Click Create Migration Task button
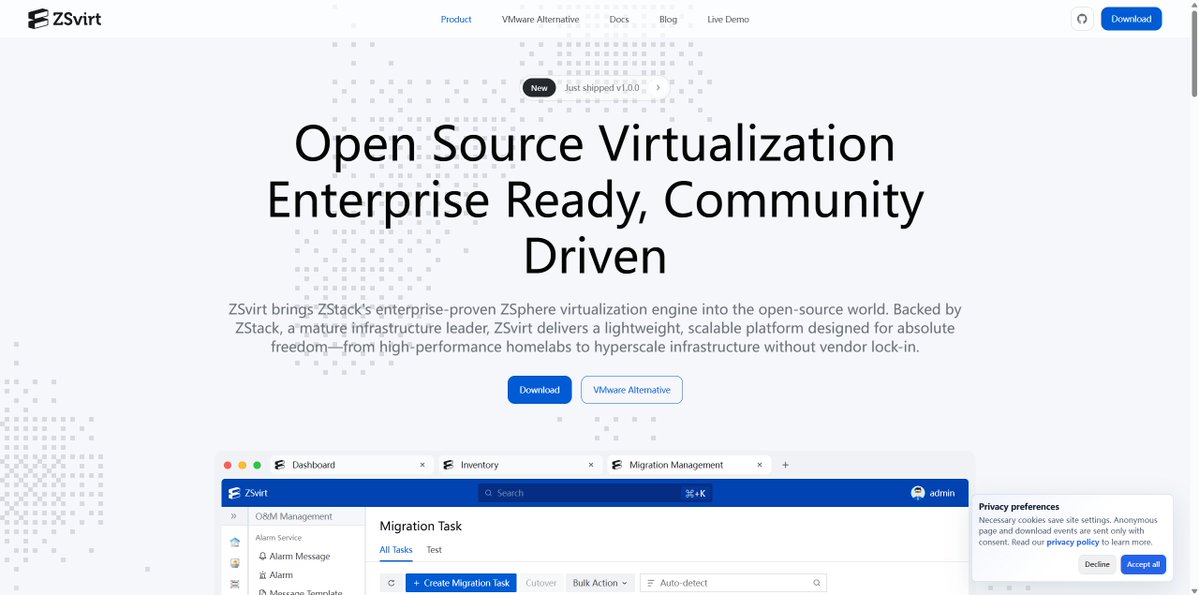1199x595 pixels. tap(461, 583)
